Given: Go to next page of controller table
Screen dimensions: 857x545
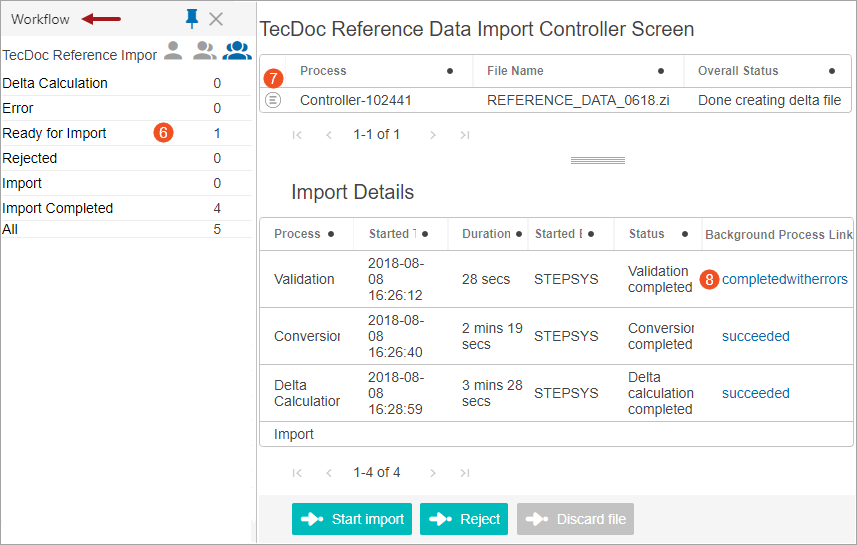Looking at the screenshot, I should tap(433, 135).
